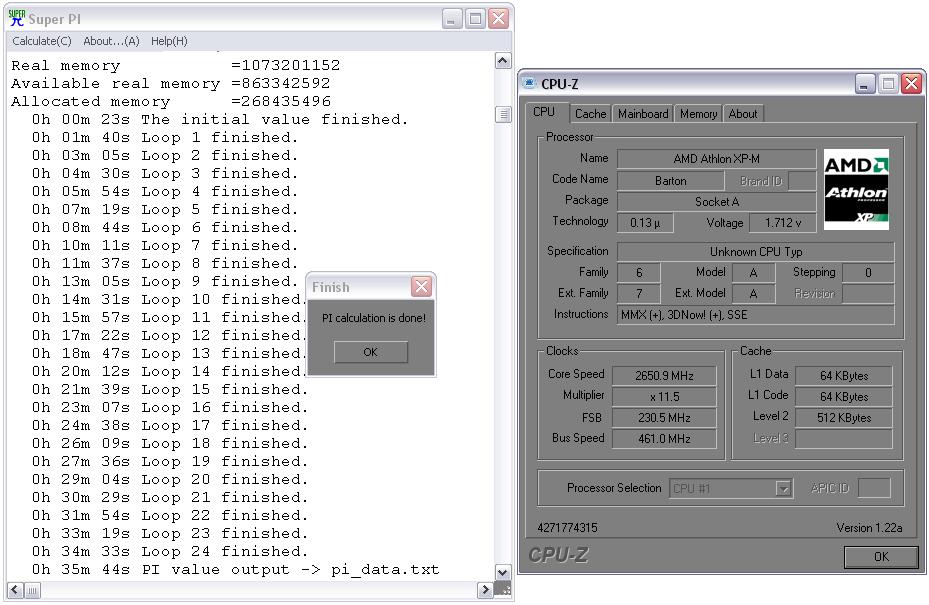Click the Super PI title bar icon
Screen dimensions: 929x605
coord(17,18)
